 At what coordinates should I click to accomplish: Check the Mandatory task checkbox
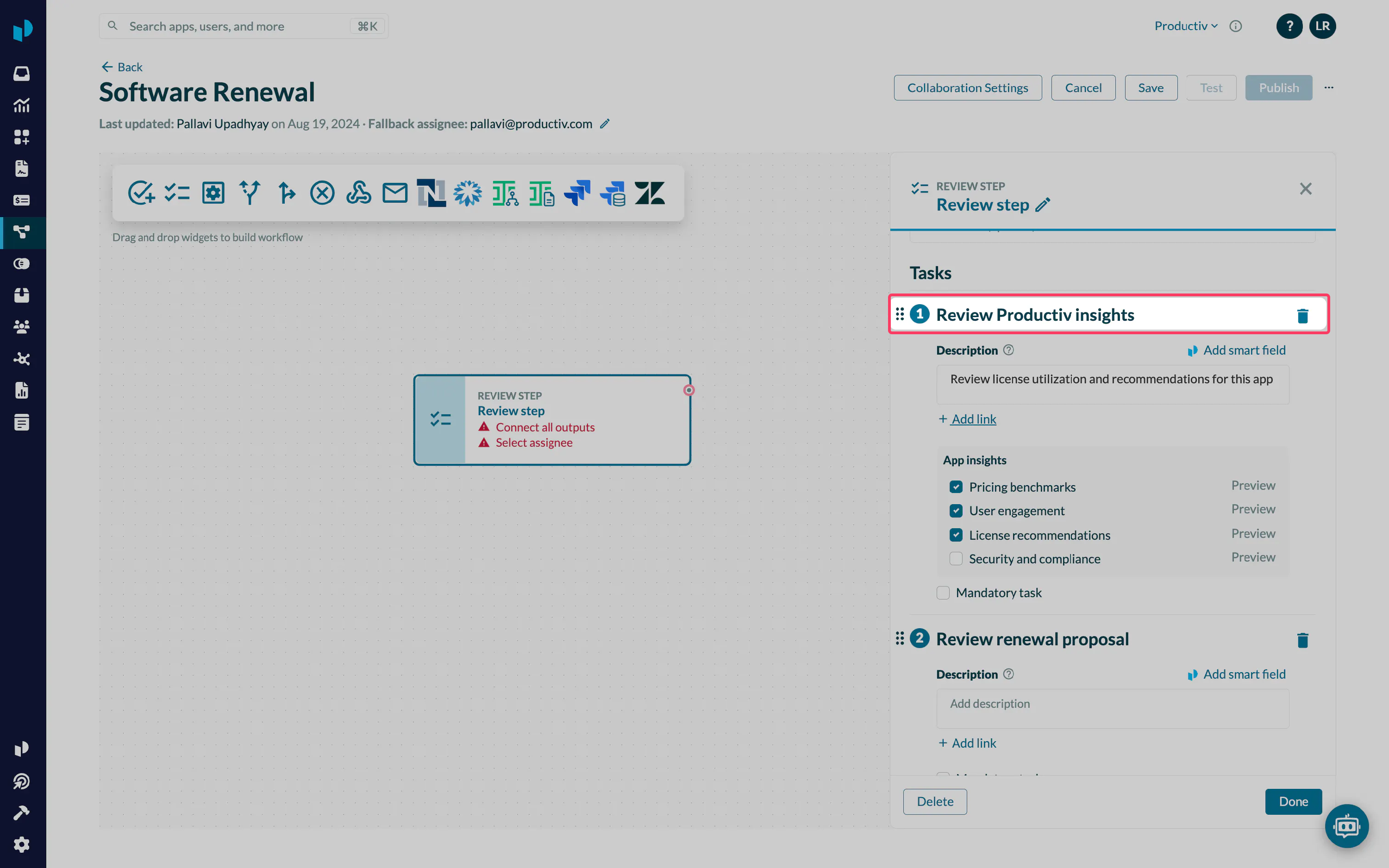click(943, 593)
